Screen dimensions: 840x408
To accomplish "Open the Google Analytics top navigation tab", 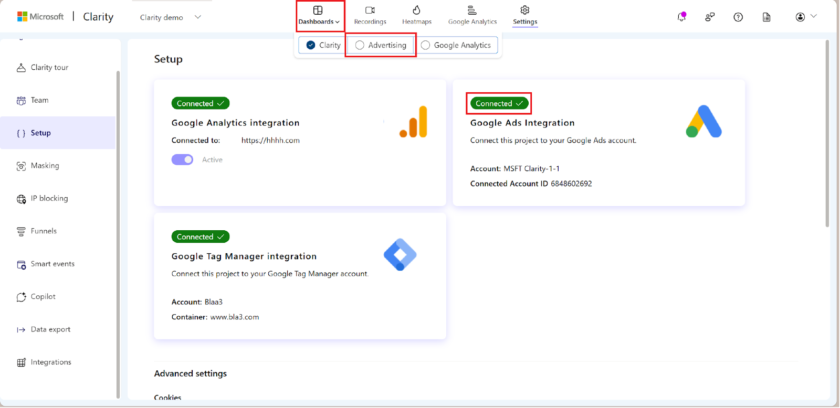I will tap(472, 15).
